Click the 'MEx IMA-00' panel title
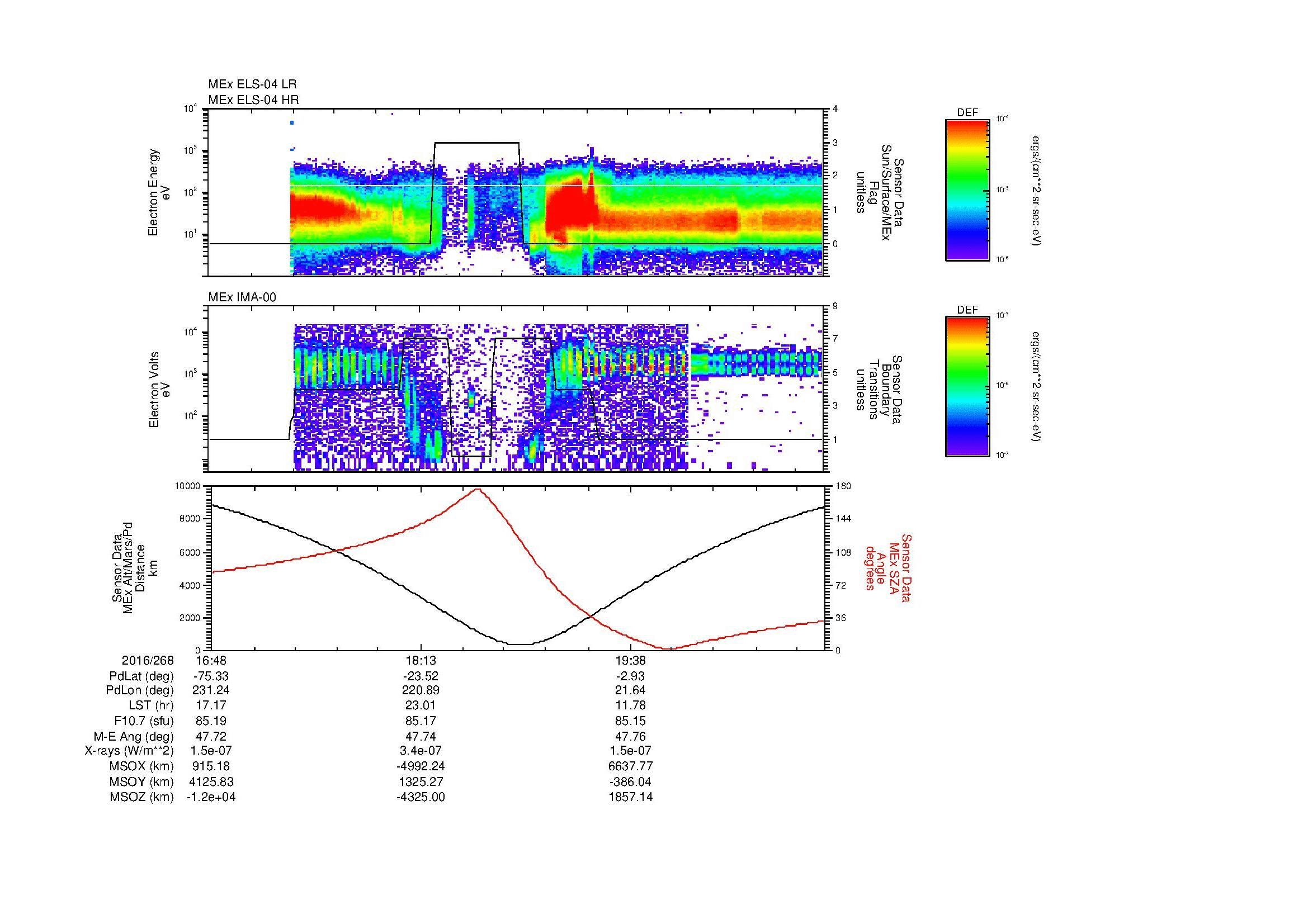1308x924 pixels. [242, 297]
